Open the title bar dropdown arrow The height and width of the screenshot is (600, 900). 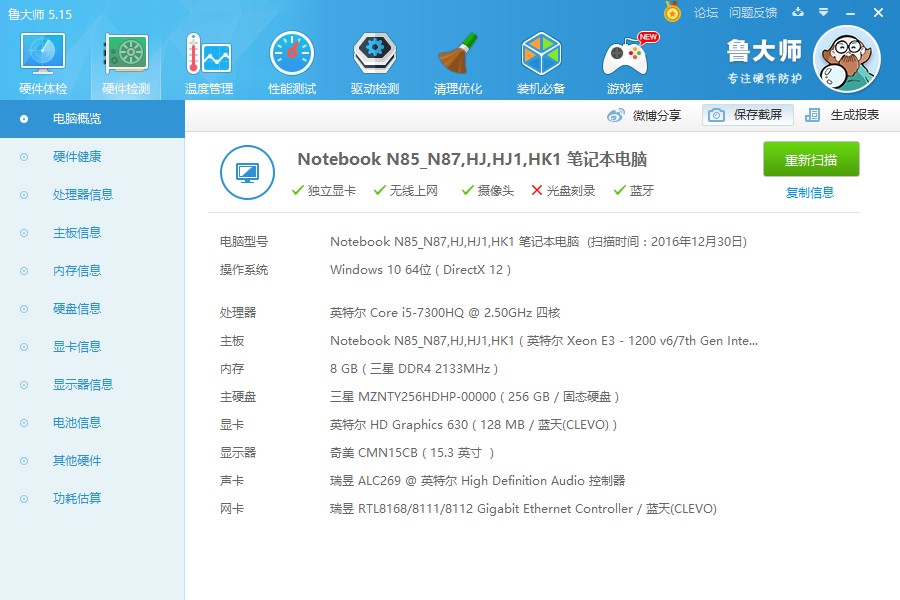(821, 12)
